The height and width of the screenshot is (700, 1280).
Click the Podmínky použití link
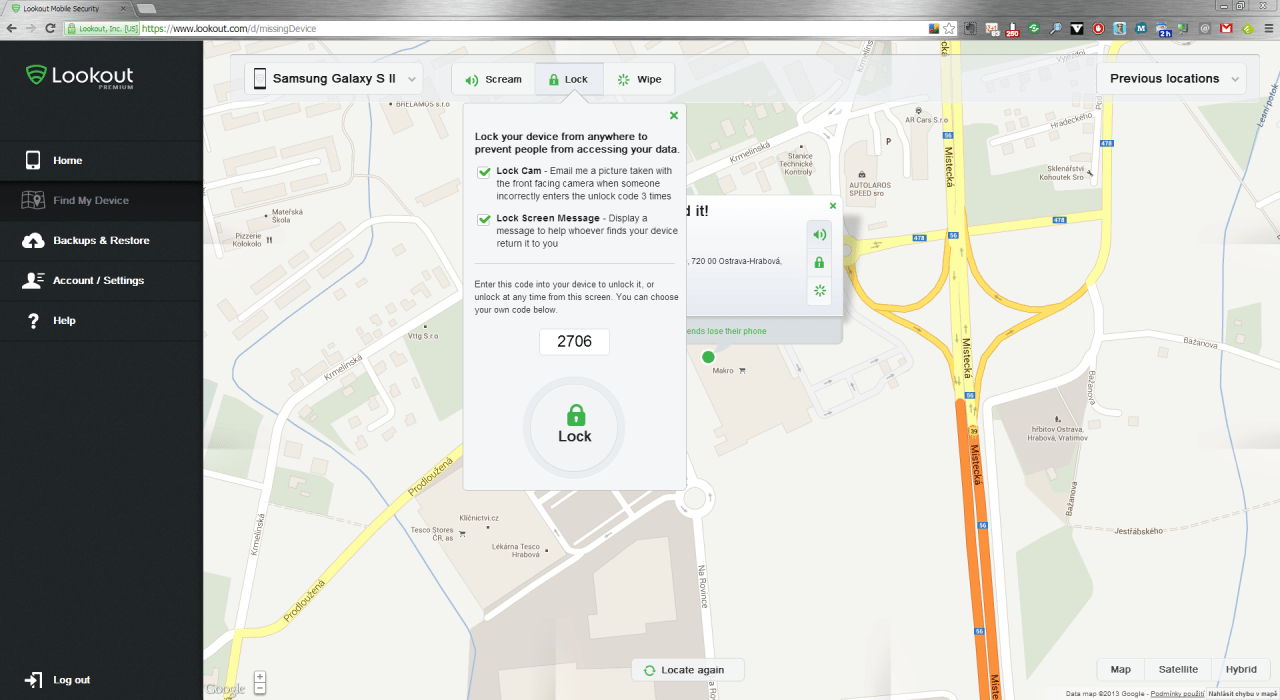coord(1177,693)
